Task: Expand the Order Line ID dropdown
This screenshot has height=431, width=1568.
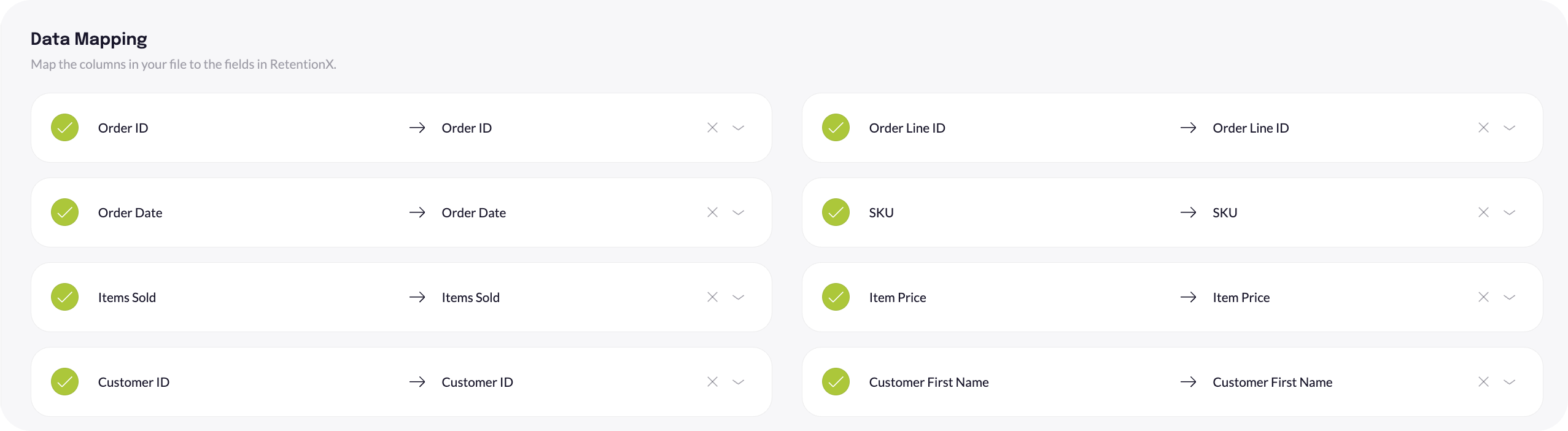Action: coord(1510,128)
